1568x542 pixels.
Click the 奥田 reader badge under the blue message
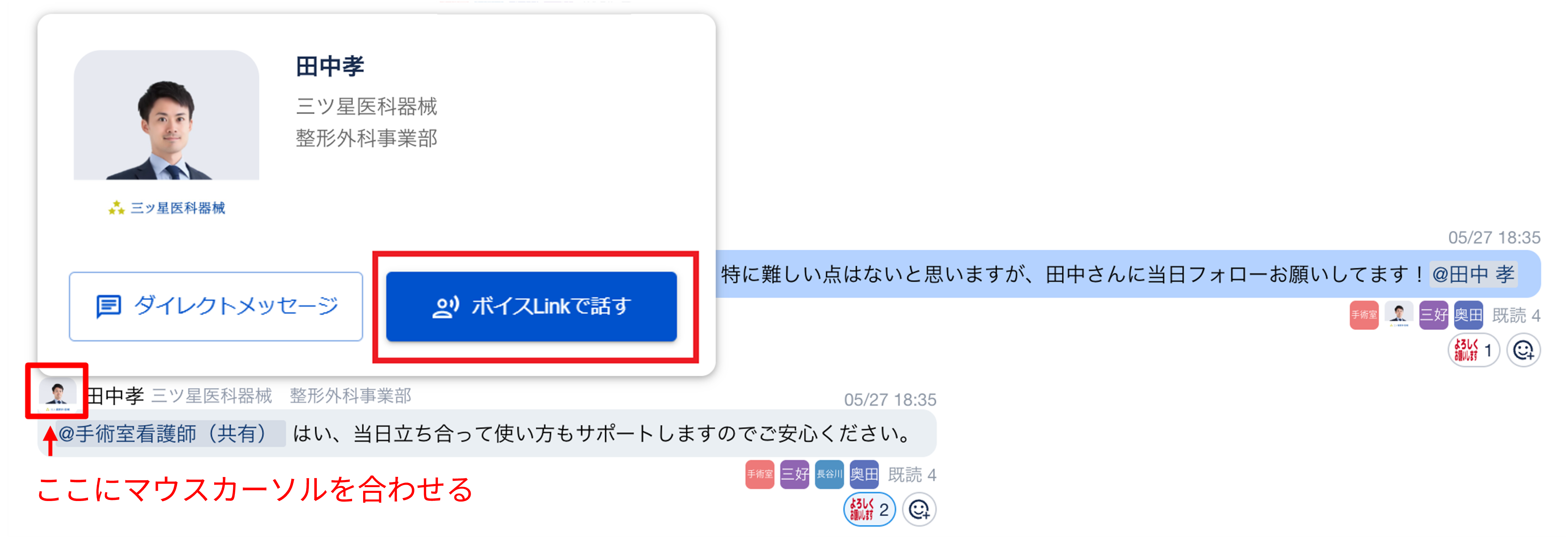click(1468, 315)
